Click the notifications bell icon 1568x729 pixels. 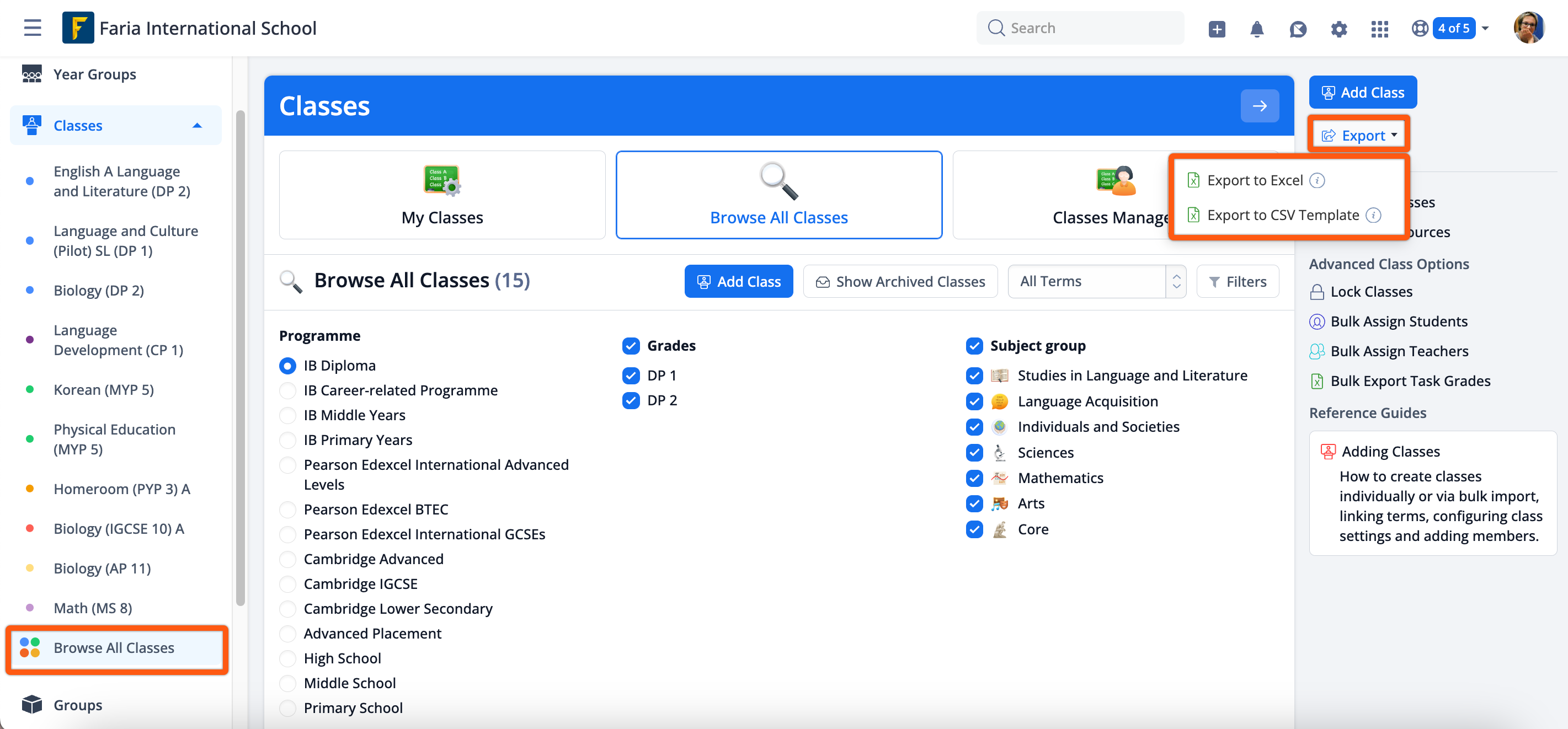click(x=1256, y=29)
